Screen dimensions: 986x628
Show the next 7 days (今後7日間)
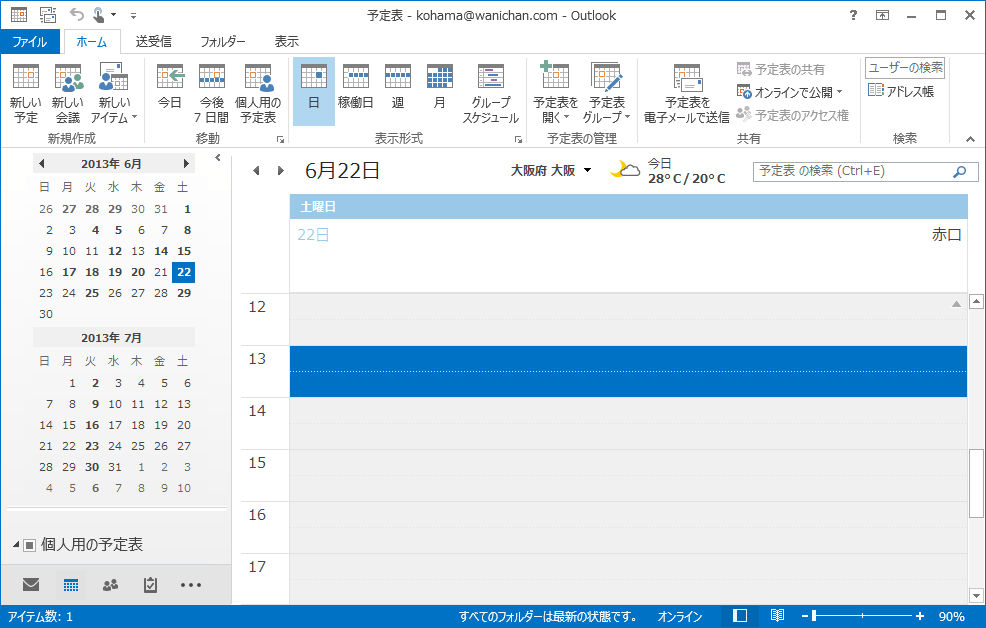pos(211,94)
